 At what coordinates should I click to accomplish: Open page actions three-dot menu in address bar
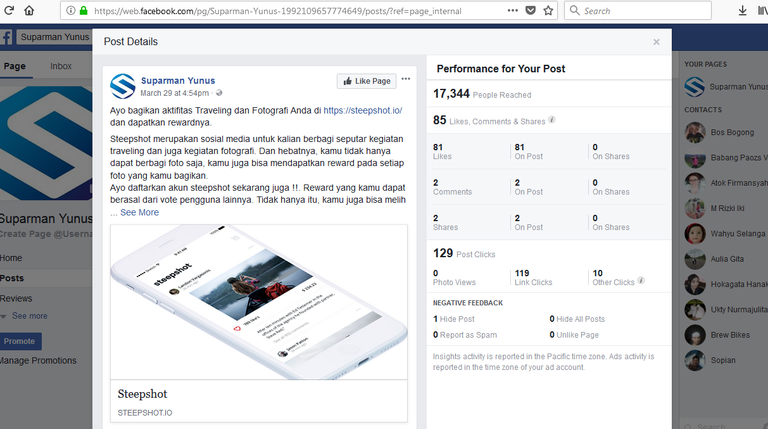(512, 10)
